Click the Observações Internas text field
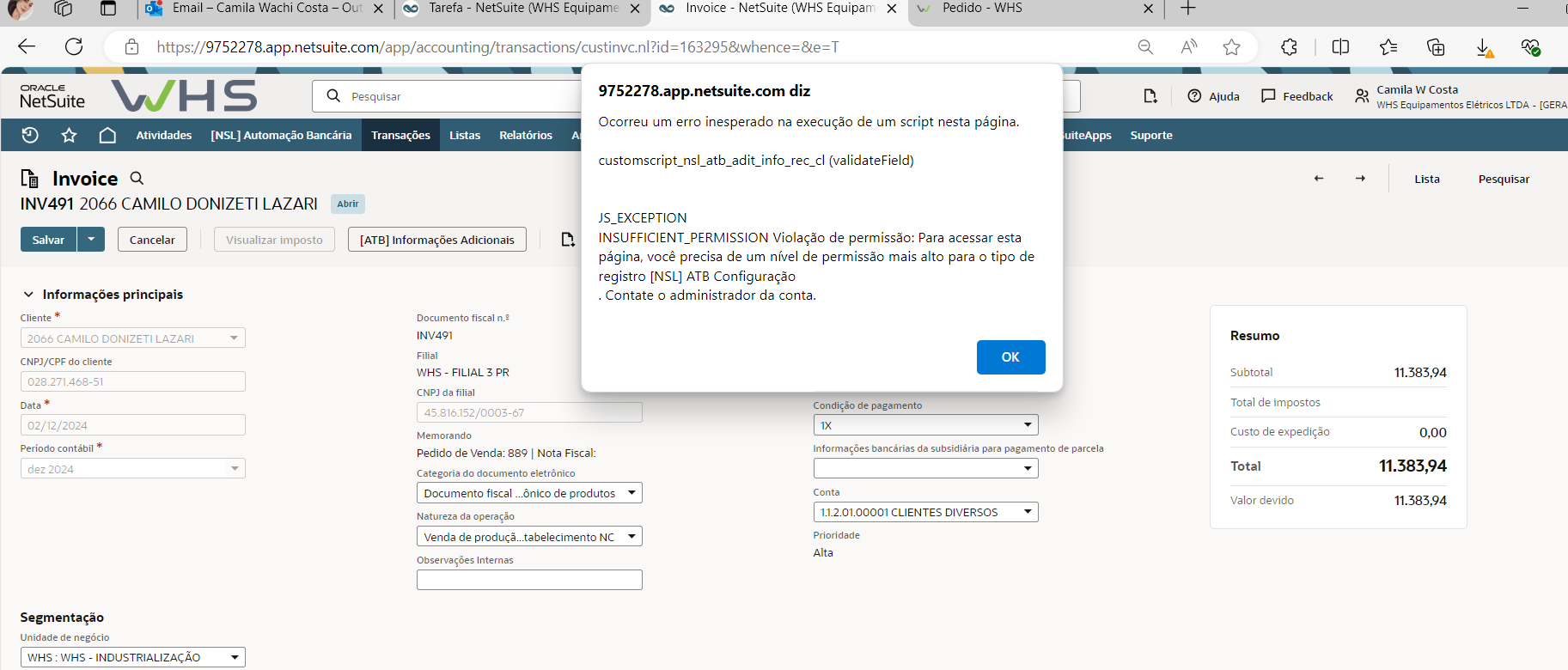 [x=529, y=580]
